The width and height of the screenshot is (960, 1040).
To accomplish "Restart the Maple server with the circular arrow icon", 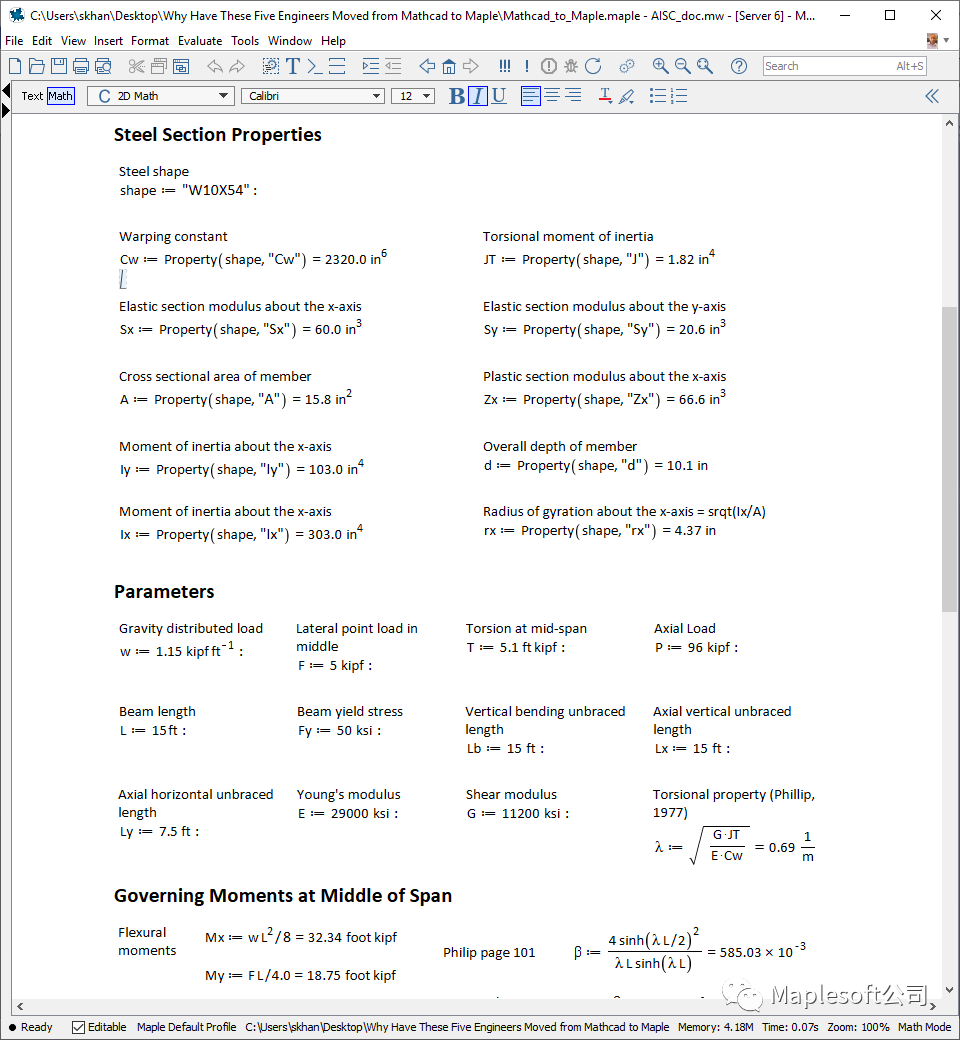I will [593, 66].
